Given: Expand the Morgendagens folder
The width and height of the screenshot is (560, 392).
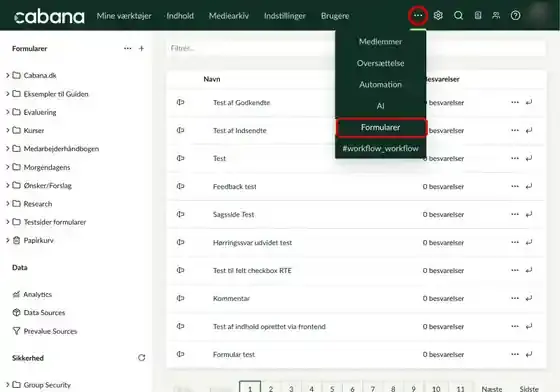Looking at the screenshot, I should coord(8,167).
